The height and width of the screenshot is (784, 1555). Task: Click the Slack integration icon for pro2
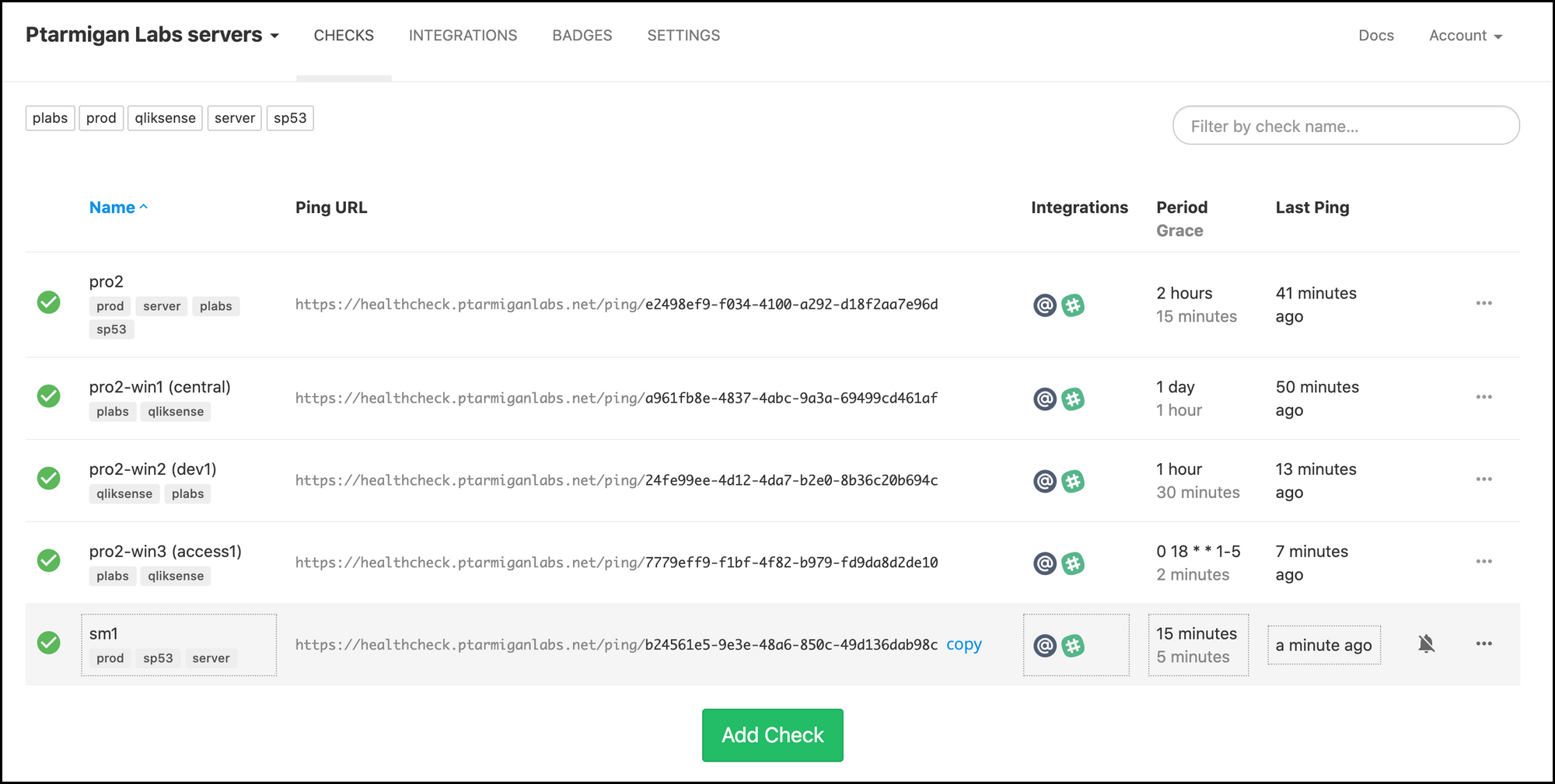(1073, 305)
